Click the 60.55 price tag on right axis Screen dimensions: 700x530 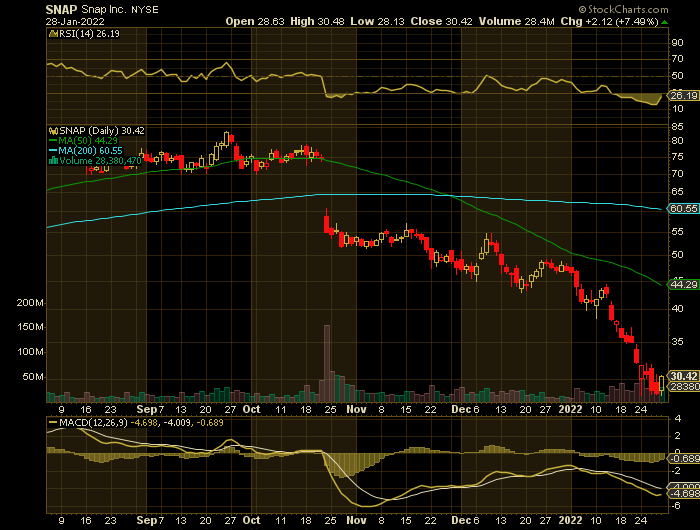point(682,209)
